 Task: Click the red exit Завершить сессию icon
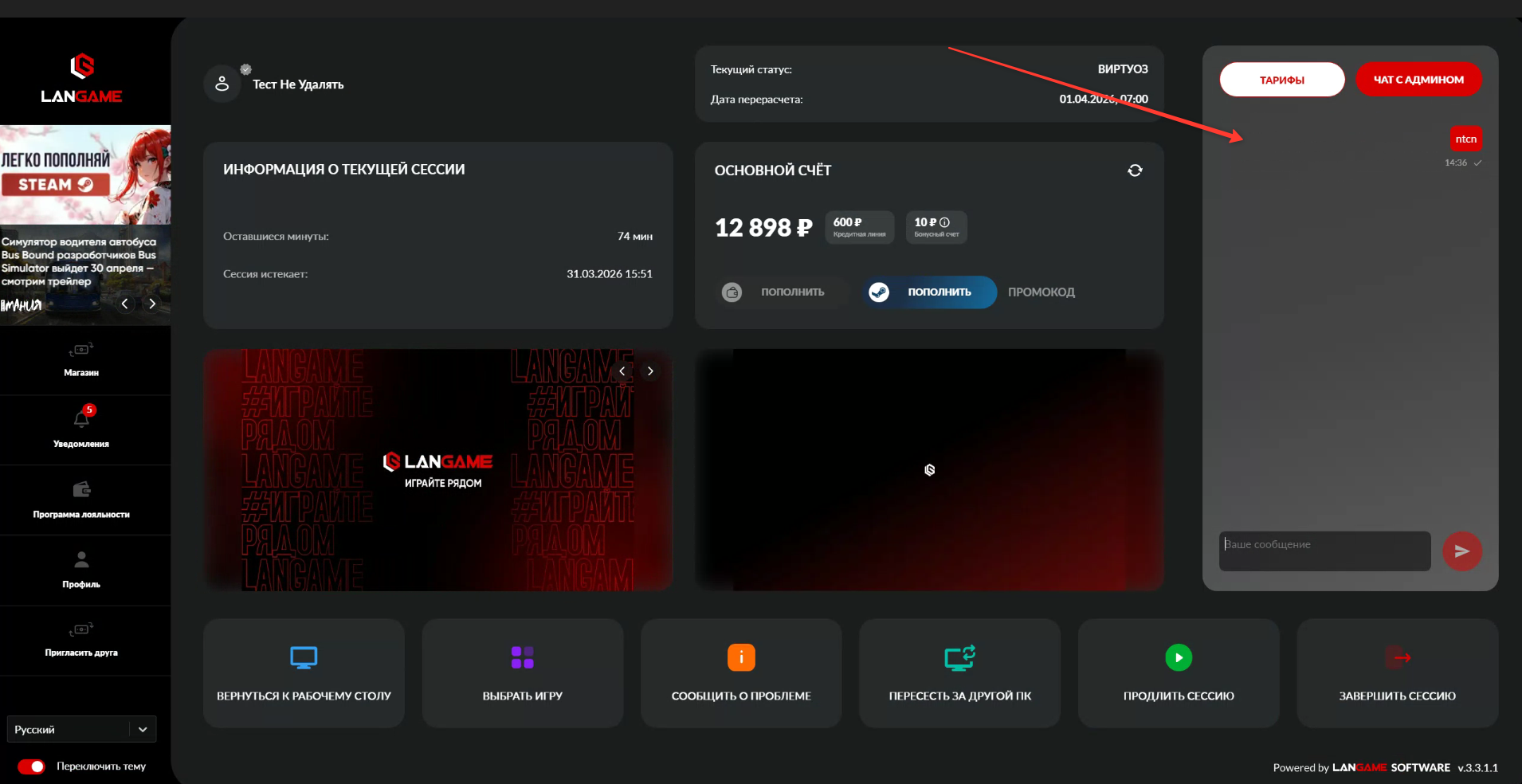point(1398,657)
